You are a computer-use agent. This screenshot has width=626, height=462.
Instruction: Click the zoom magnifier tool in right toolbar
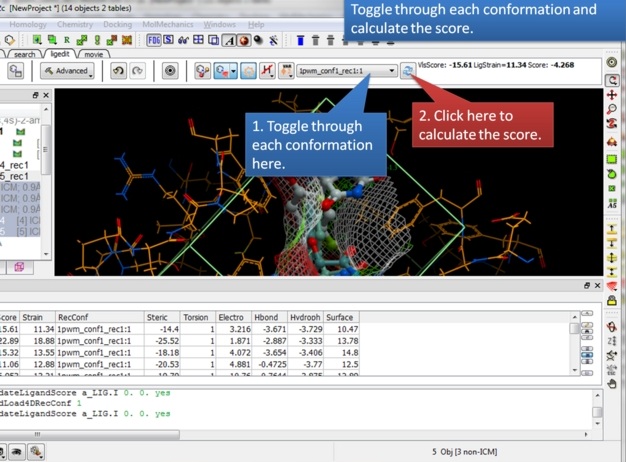tap(612, 110)
